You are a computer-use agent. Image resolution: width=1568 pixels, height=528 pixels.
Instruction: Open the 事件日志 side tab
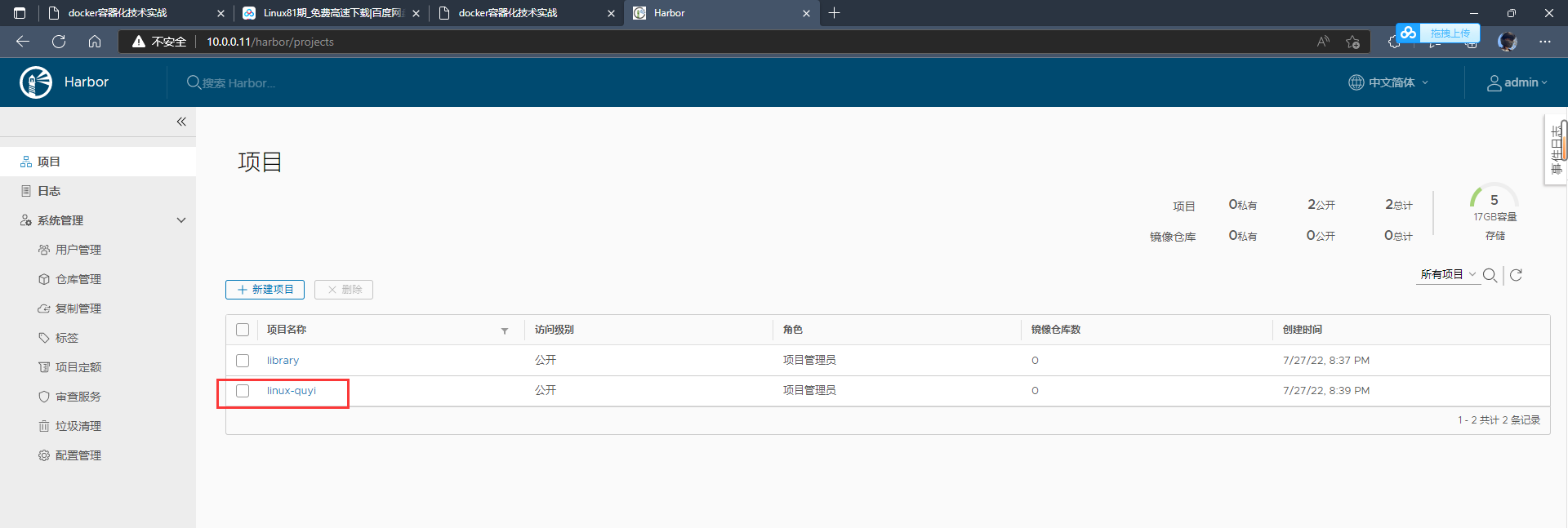(1557, 150)
